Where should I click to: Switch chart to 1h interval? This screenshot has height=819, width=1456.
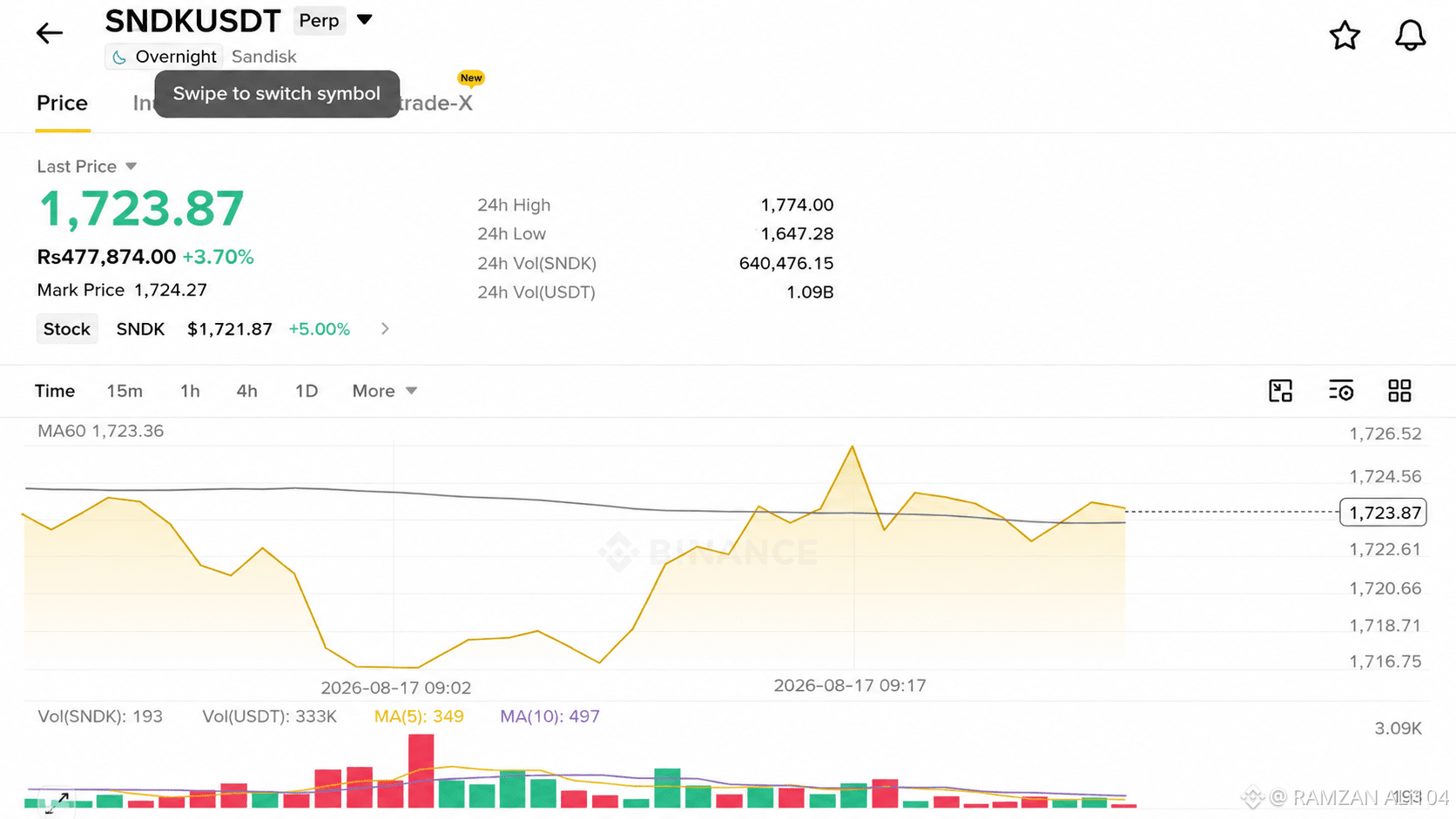(x=190, y=391)
